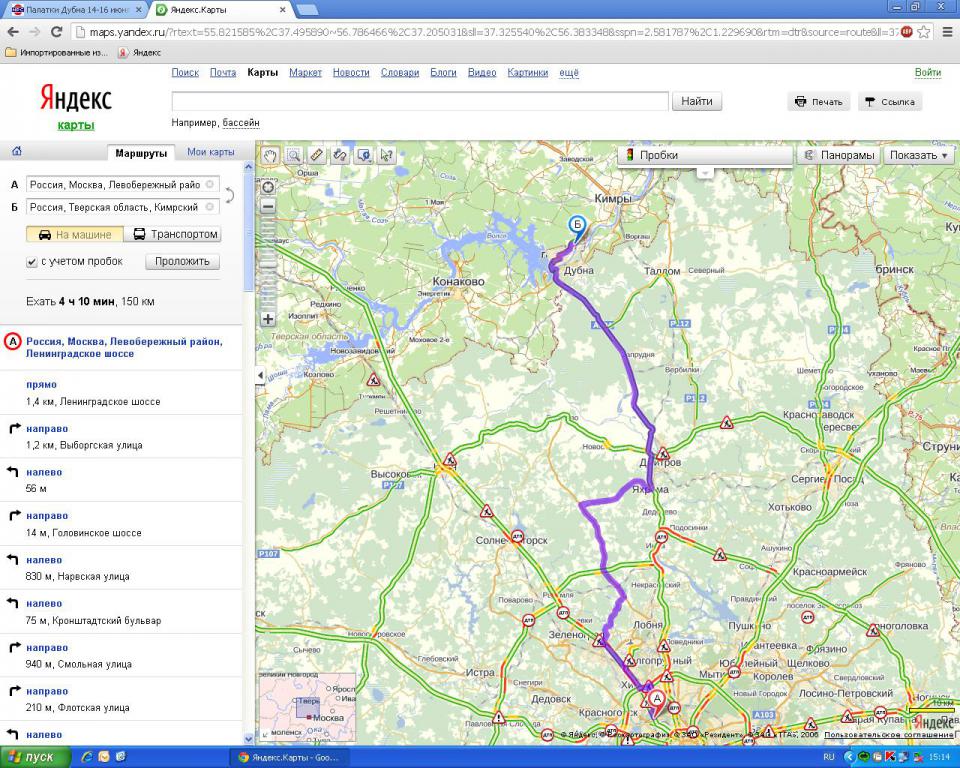Clear the point A address field

tap(210, 184)
